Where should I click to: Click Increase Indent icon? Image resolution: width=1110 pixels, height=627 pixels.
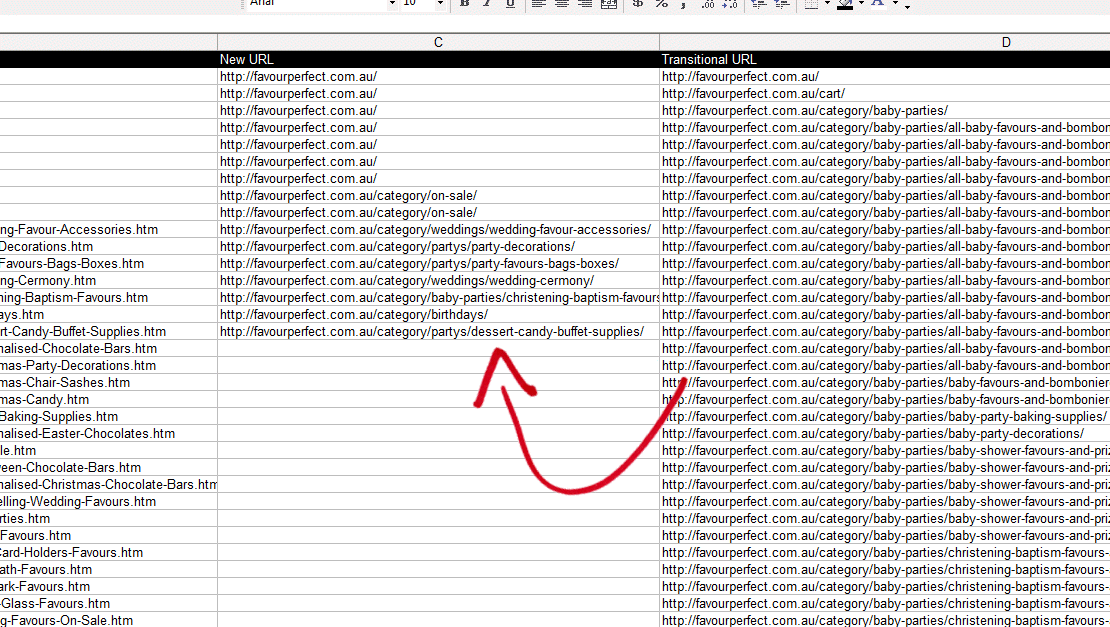click(x=782, y=4)
